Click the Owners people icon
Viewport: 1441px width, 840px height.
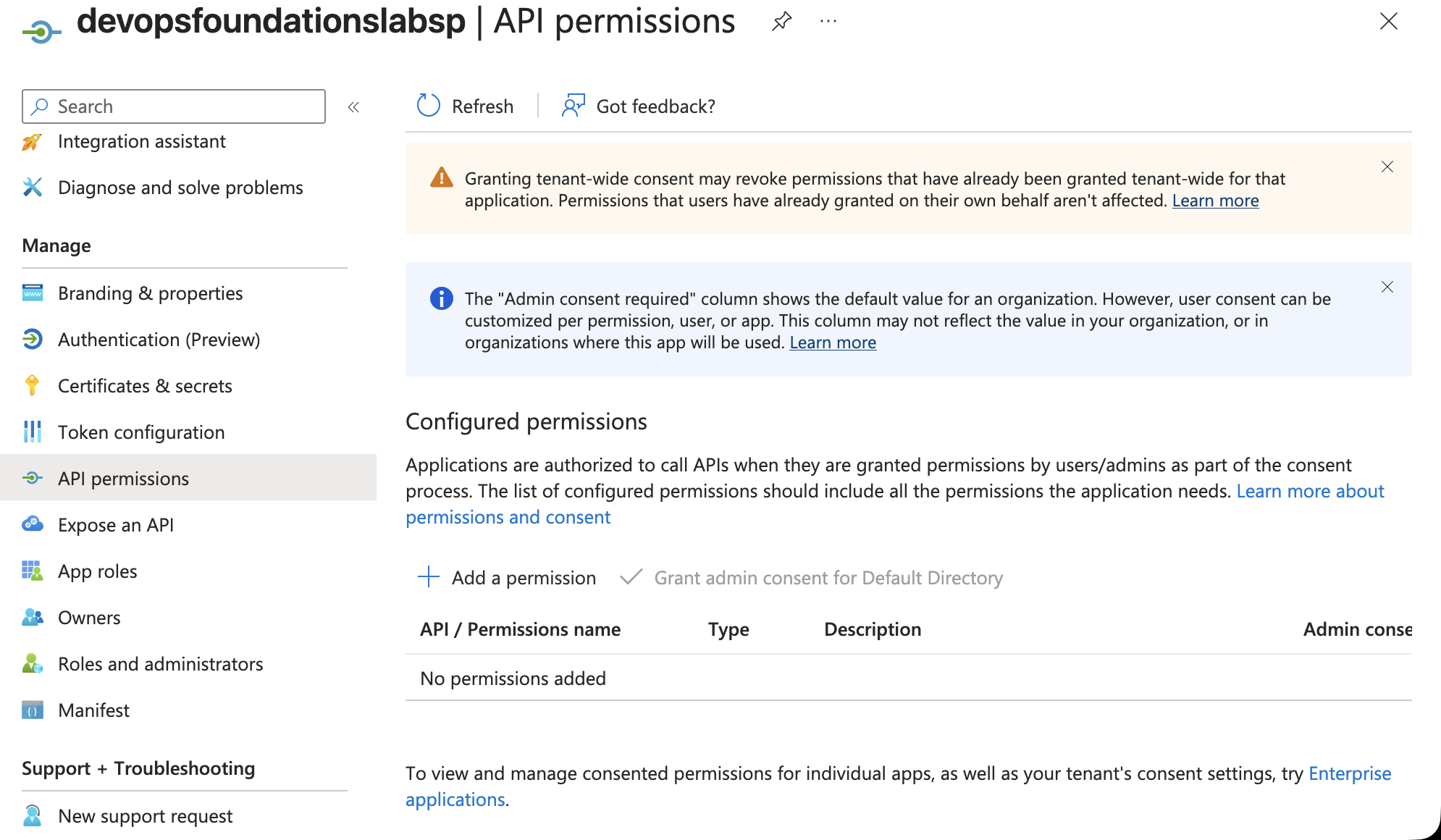click(32, 617)
